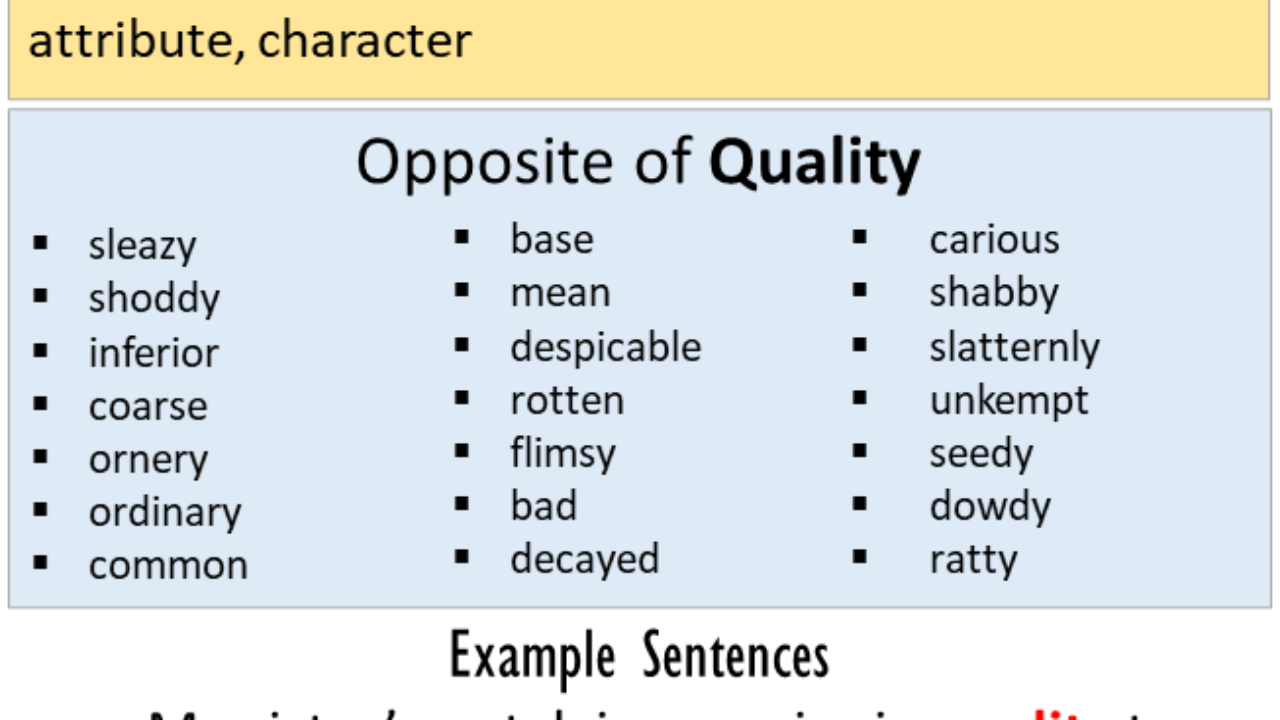Click the word 'sleazy' in the list
The height and width of the screenshot is (720, 1280).
(x=142, y=246)
